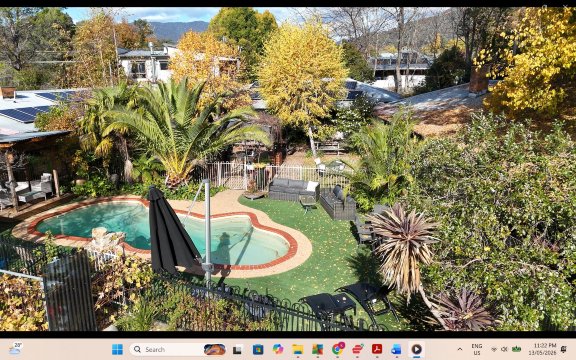
Task: Open Adobe Acrobat from the taskbar
Action: (377, 349)
